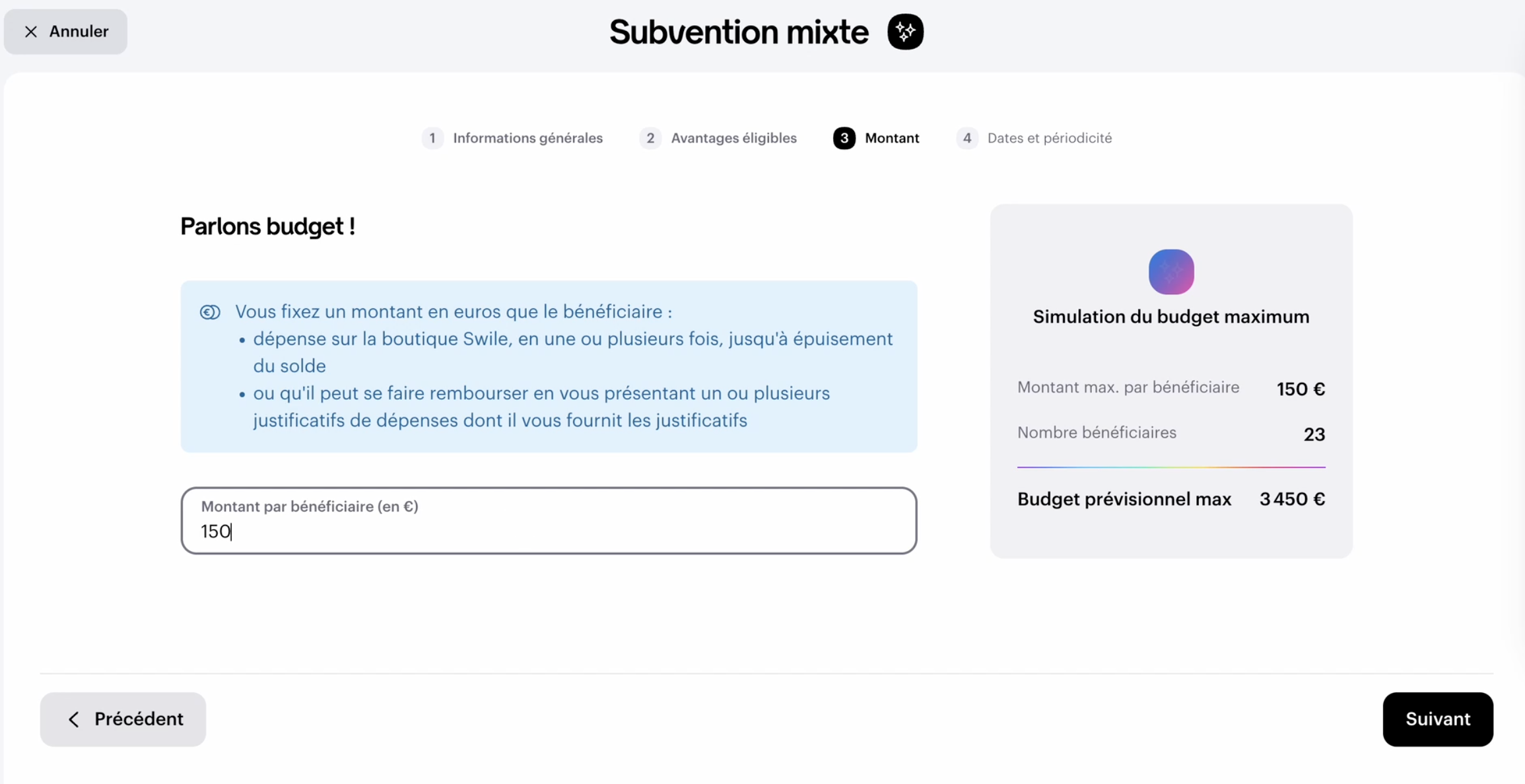Click the step 4 number circle

966,138
